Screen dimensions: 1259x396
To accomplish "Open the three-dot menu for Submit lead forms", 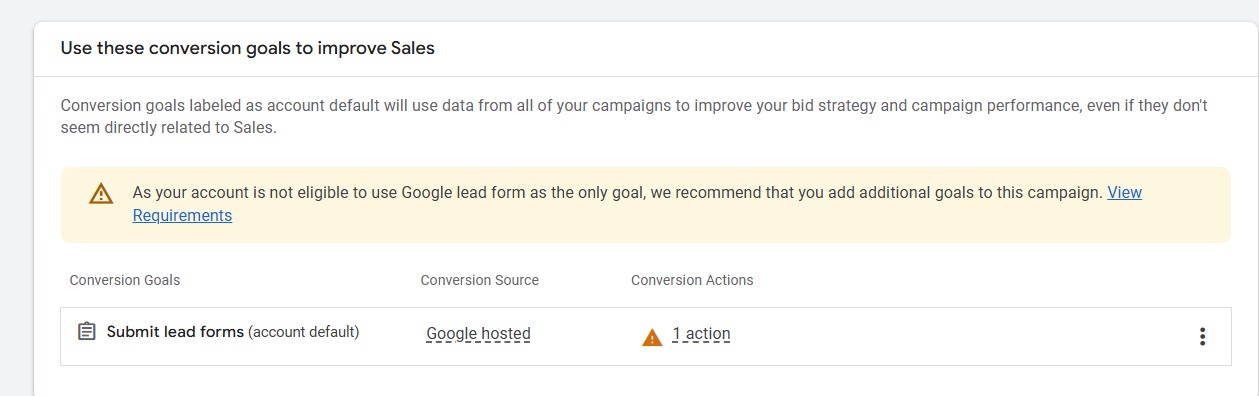I will [1202, 337].
